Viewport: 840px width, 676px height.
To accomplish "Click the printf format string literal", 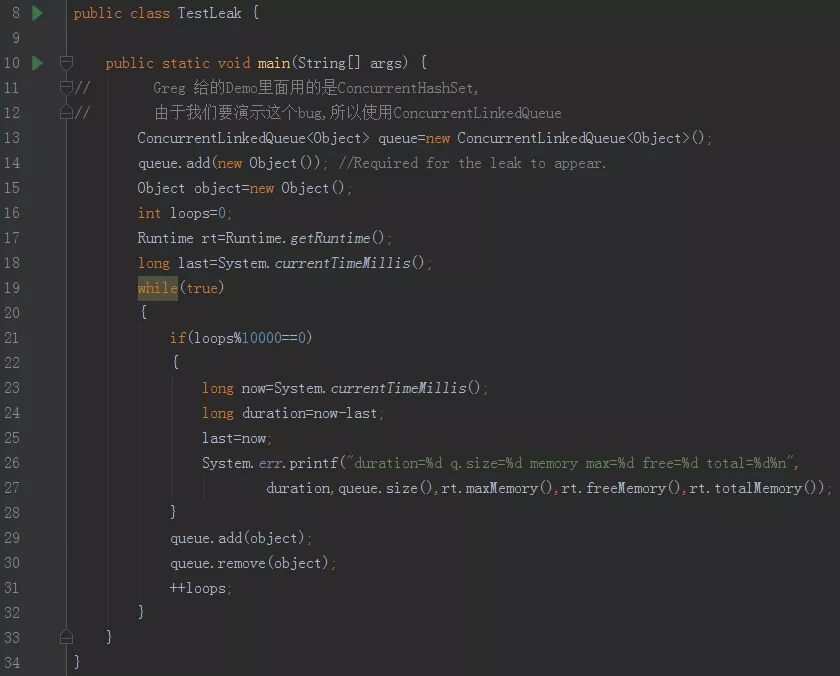I will tap(569, 463).
